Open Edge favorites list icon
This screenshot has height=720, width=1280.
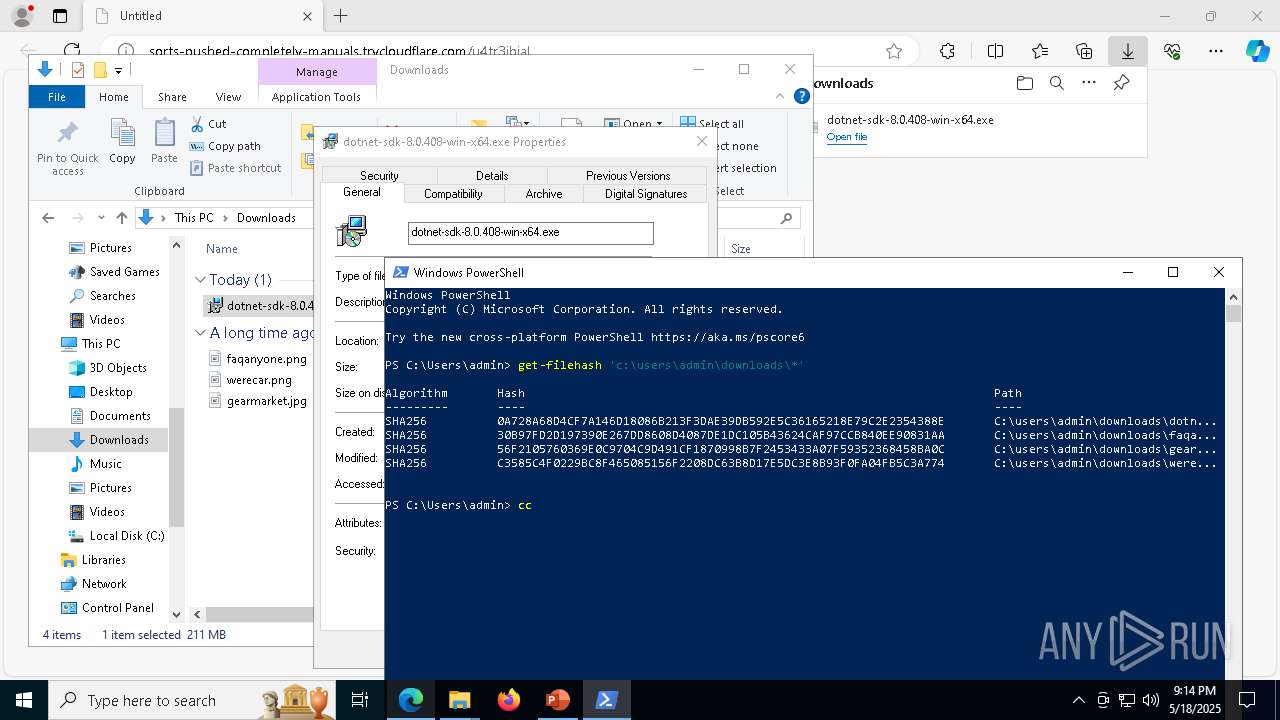coord(1040,51)
